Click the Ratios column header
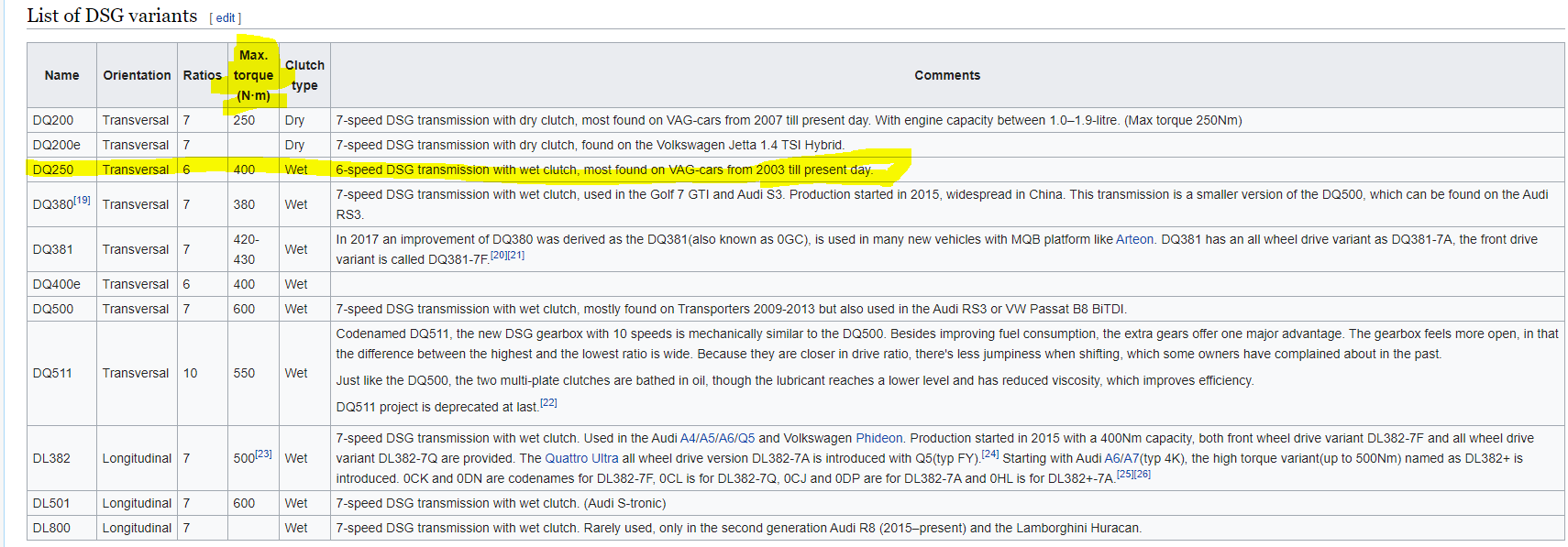This screenshot has height=547, width=1568. pos(202,75)
